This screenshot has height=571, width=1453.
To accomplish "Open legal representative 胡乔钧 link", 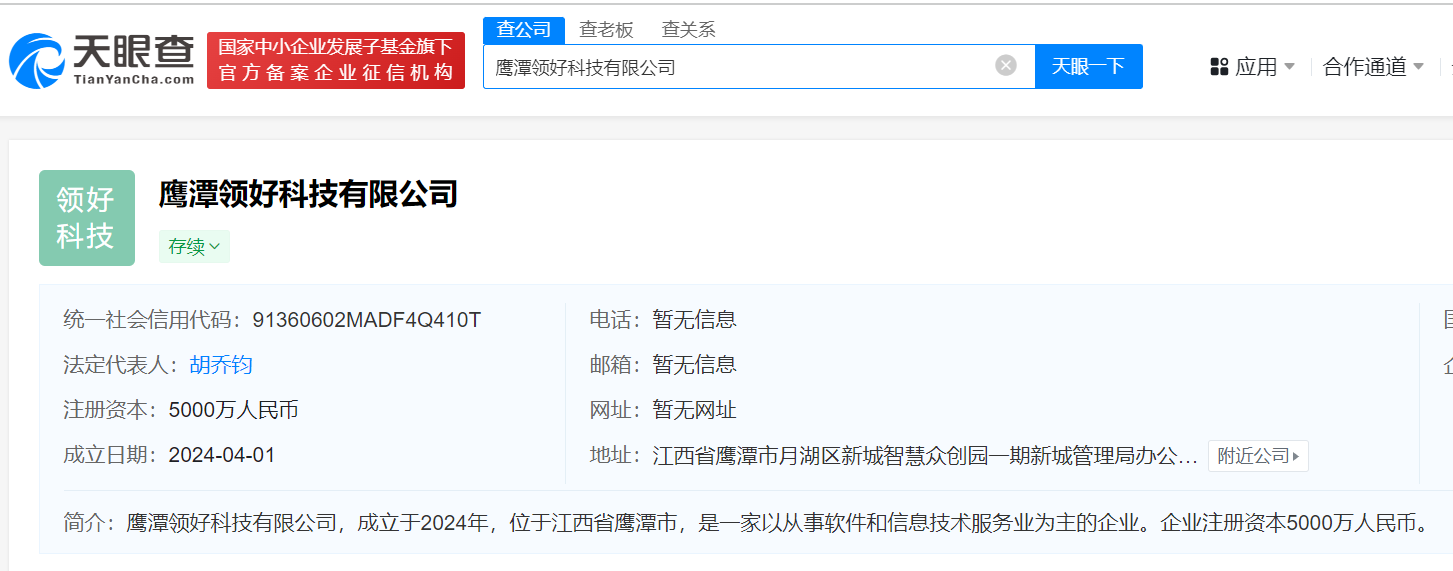I will 221,365.
